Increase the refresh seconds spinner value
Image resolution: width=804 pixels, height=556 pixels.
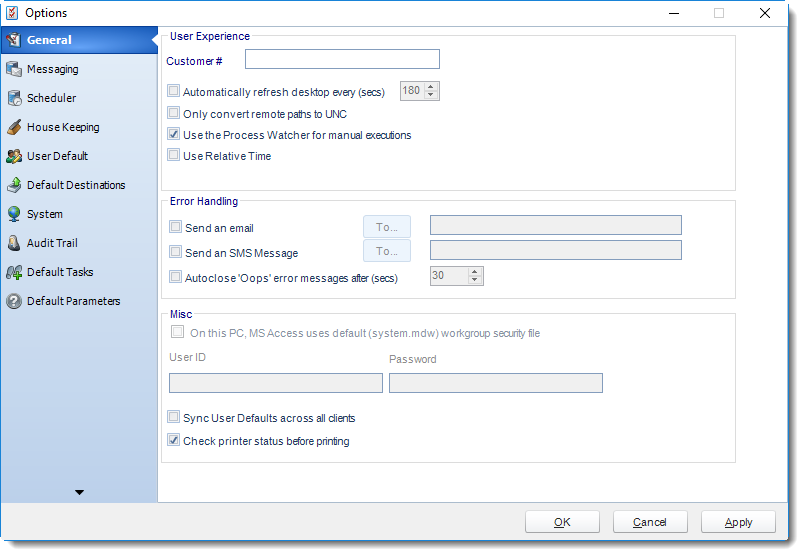pos(431,87)
